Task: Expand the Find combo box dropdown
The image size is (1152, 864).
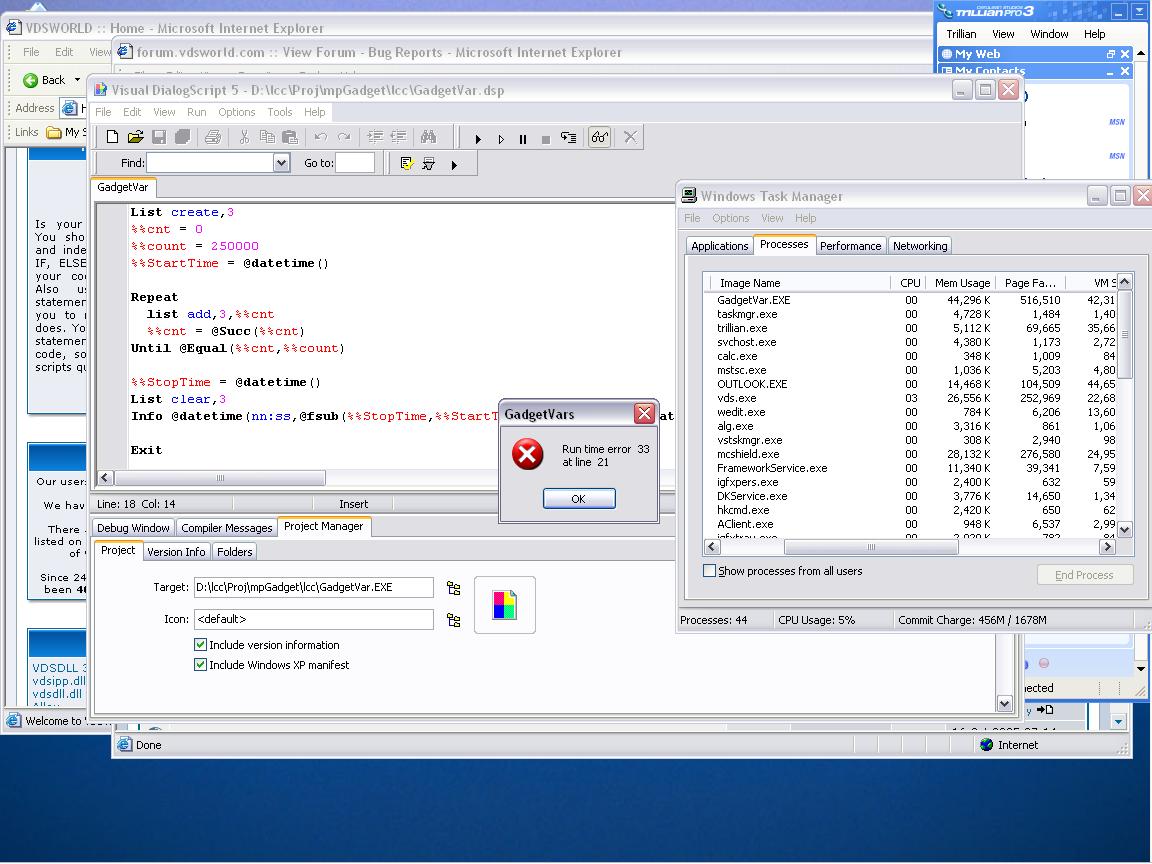Action: 281,162
